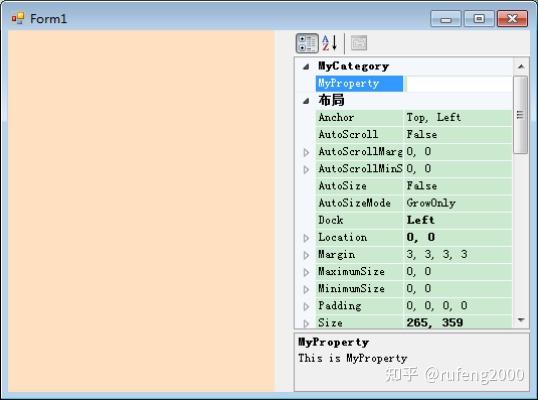Click the Margin value 3, 3, 3, 3
Viewport: 538px width, 400px height.
tap(458, 255)
